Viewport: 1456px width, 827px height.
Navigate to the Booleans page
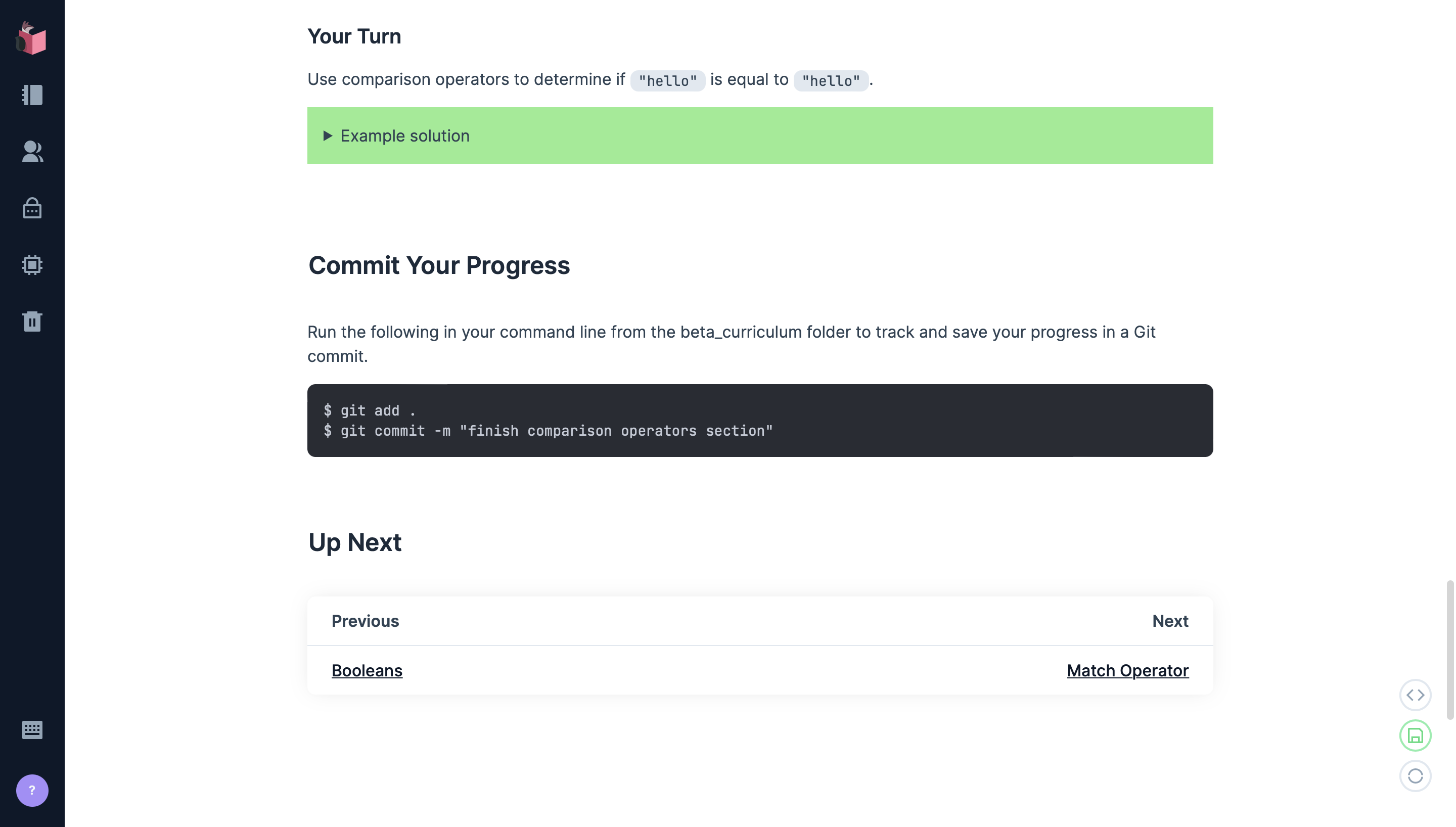coord(367,670)
